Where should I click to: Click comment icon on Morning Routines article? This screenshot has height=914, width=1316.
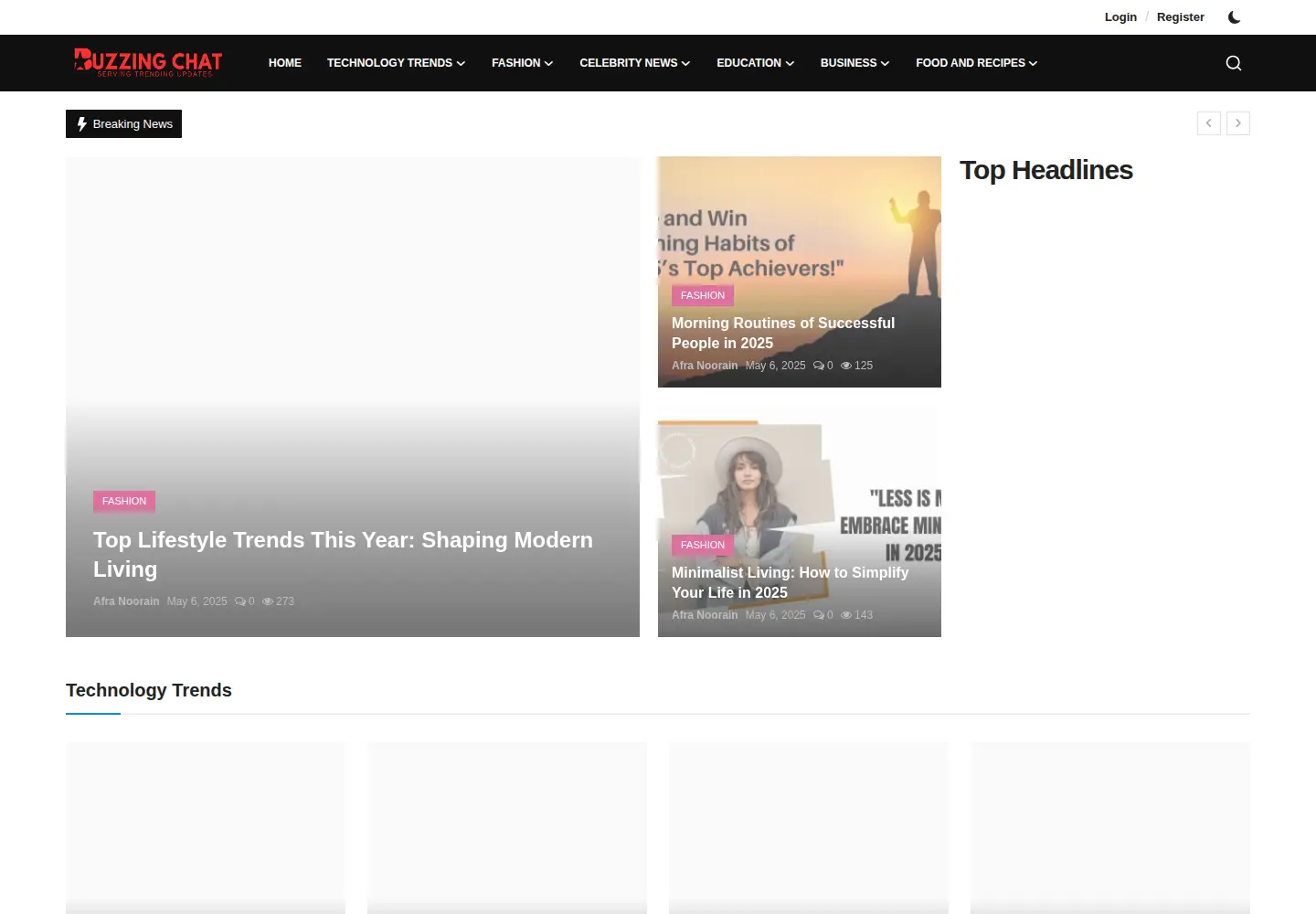(x=819, y=366)
